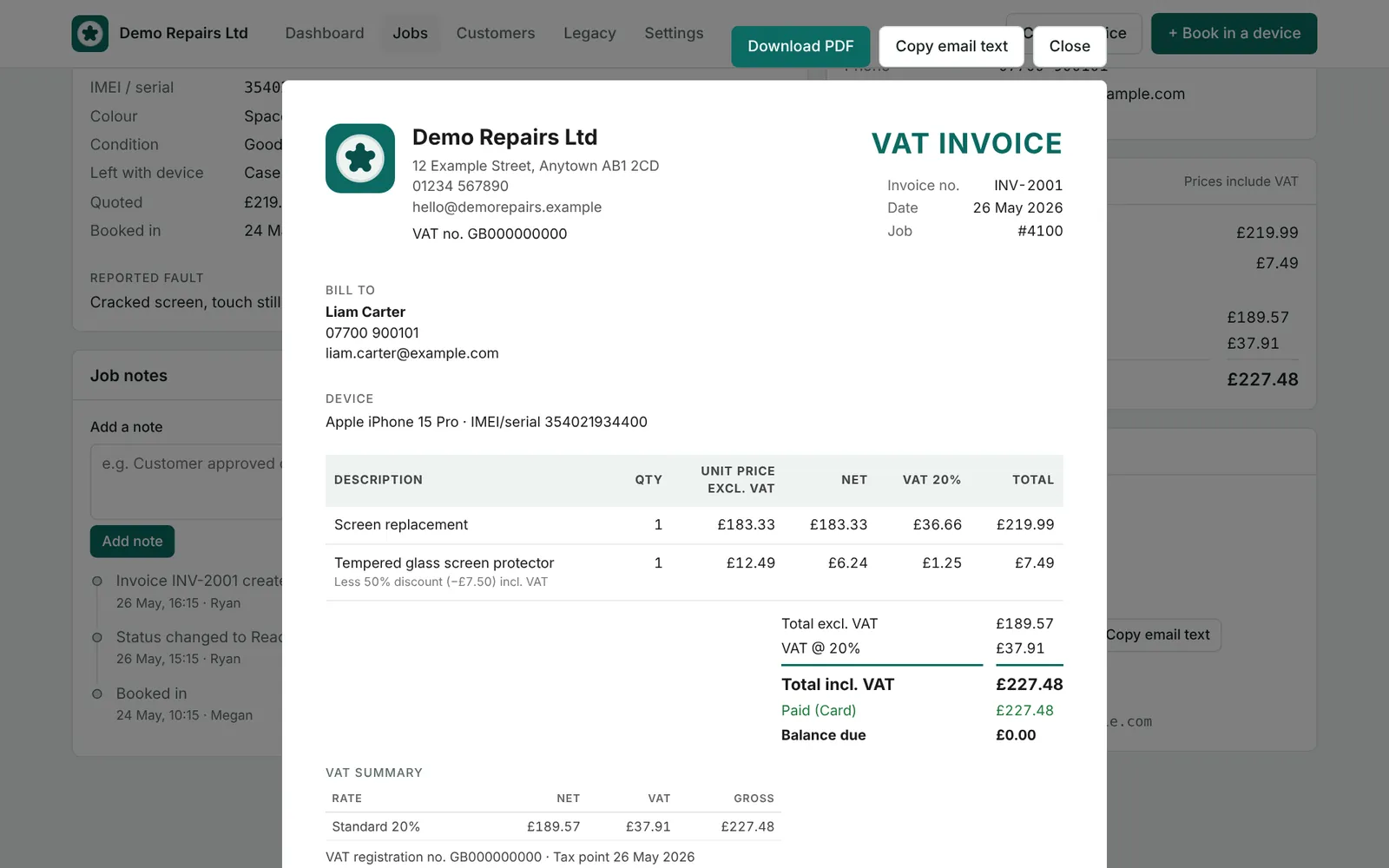Focus the job note text area
Image resolution: width=1389 pixels, height=868 pixels.
186,482
